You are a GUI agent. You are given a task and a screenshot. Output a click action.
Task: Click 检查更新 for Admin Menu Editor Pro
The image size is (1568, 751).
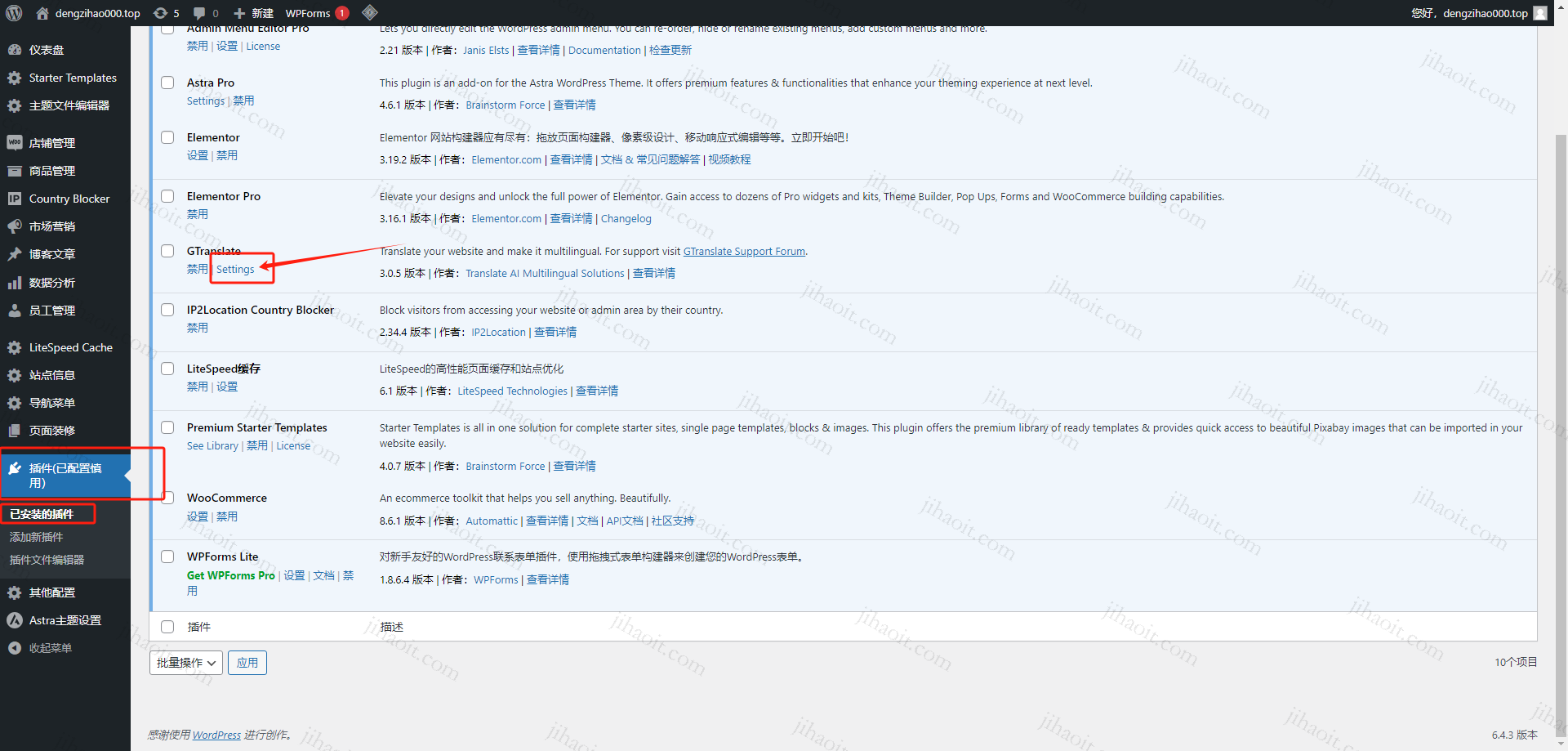click(670, 50)
